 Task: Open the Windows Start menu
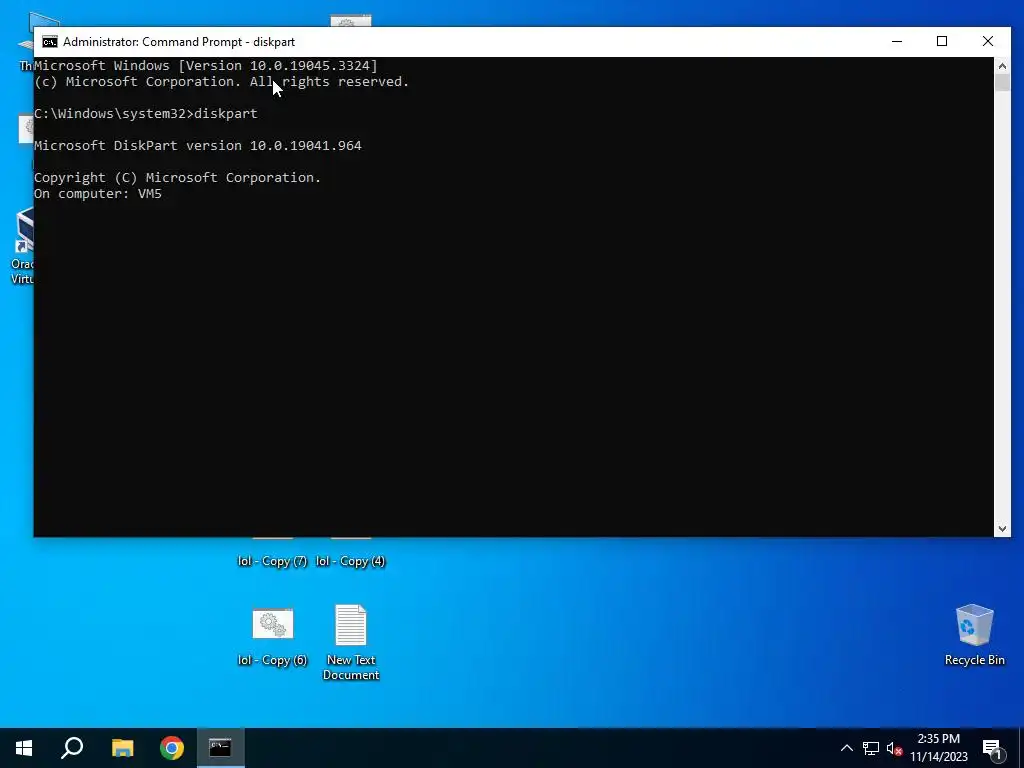click(24, 748)
